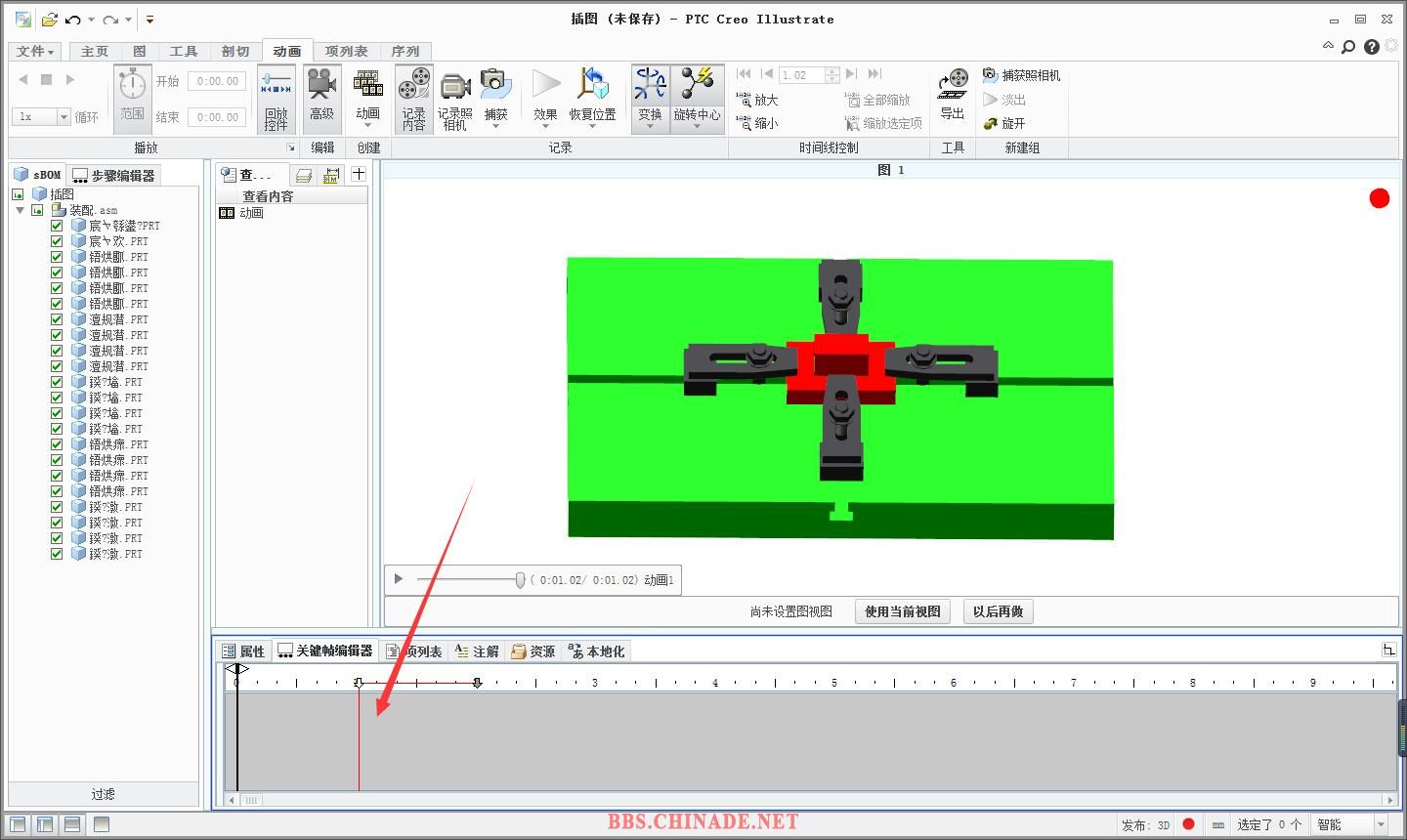Viewport: 1407px width, 840px height.
Task: Open the customize quick access toolbar dropdown
Action: tap(149, 19)
